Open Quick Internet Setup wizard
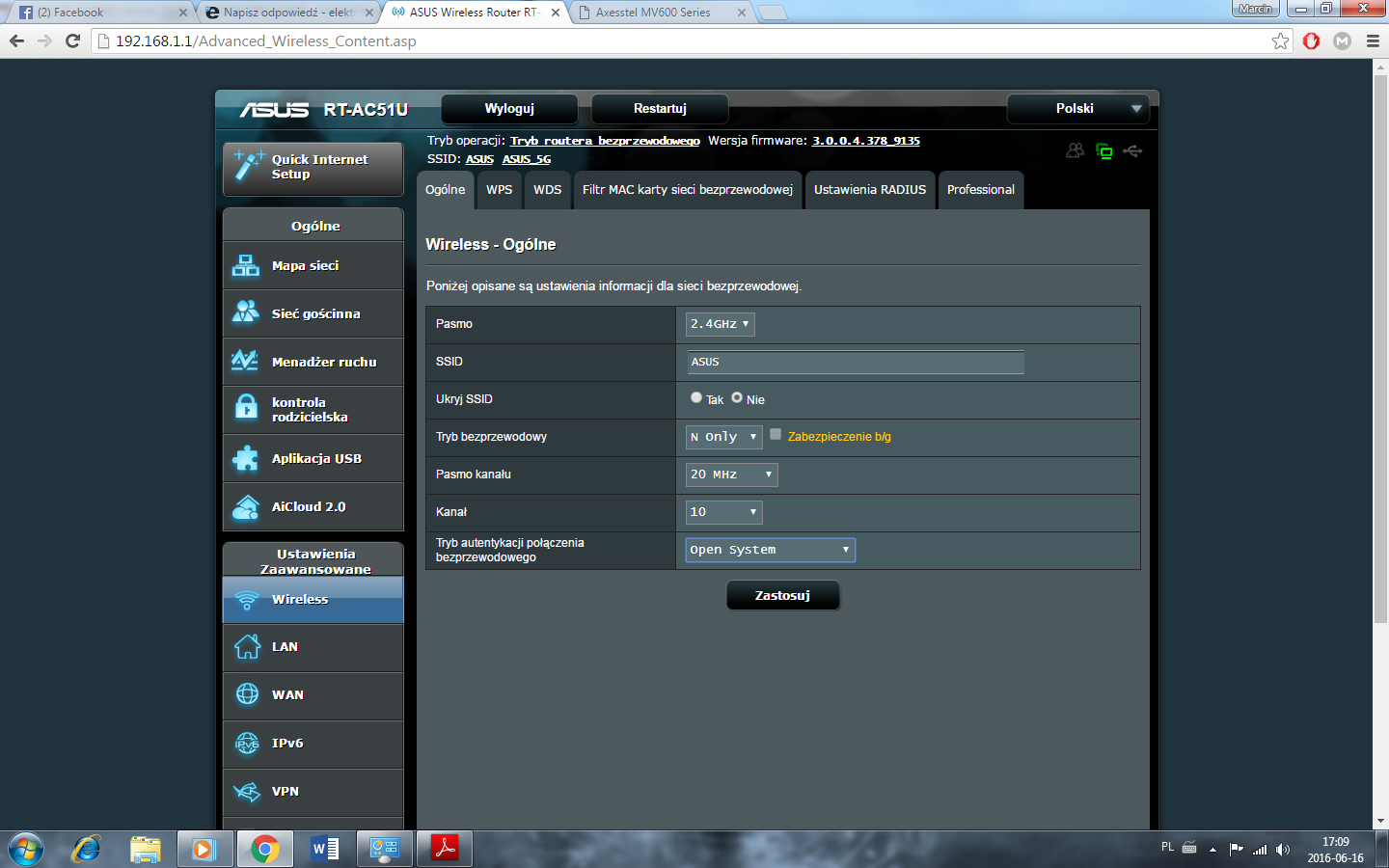1389x868 pixels. (313, 168)
